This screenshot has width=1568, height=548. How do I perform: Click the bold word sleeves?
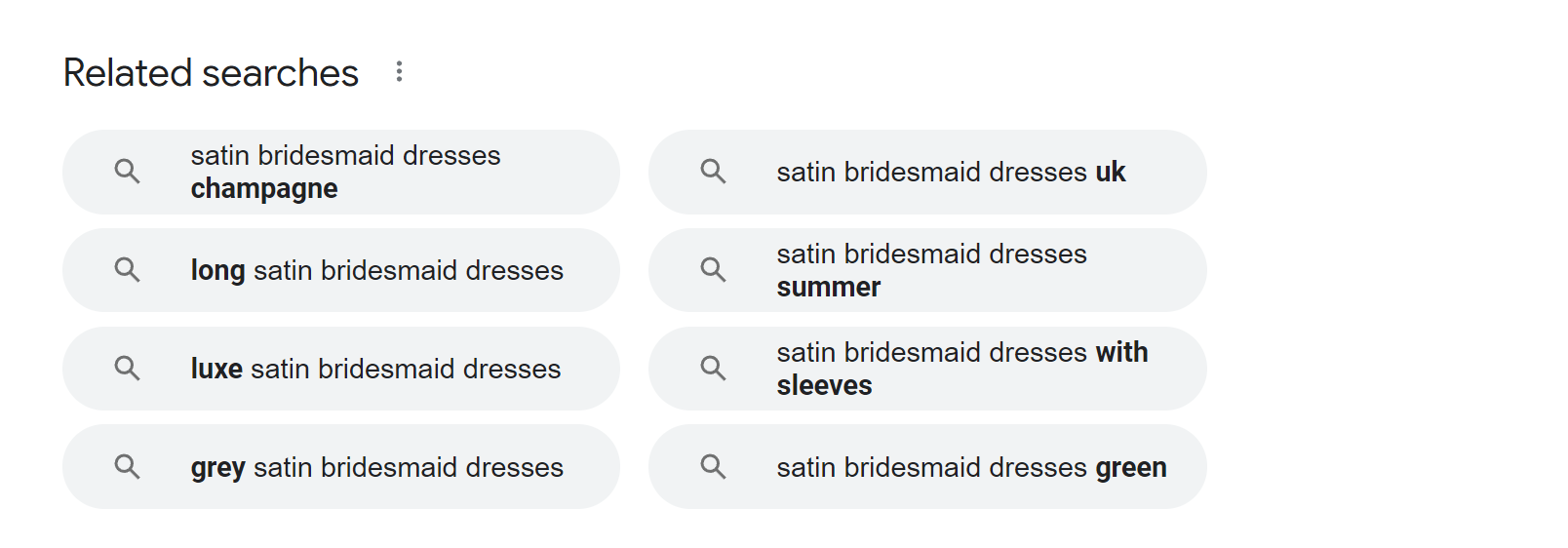coord(824,386)
